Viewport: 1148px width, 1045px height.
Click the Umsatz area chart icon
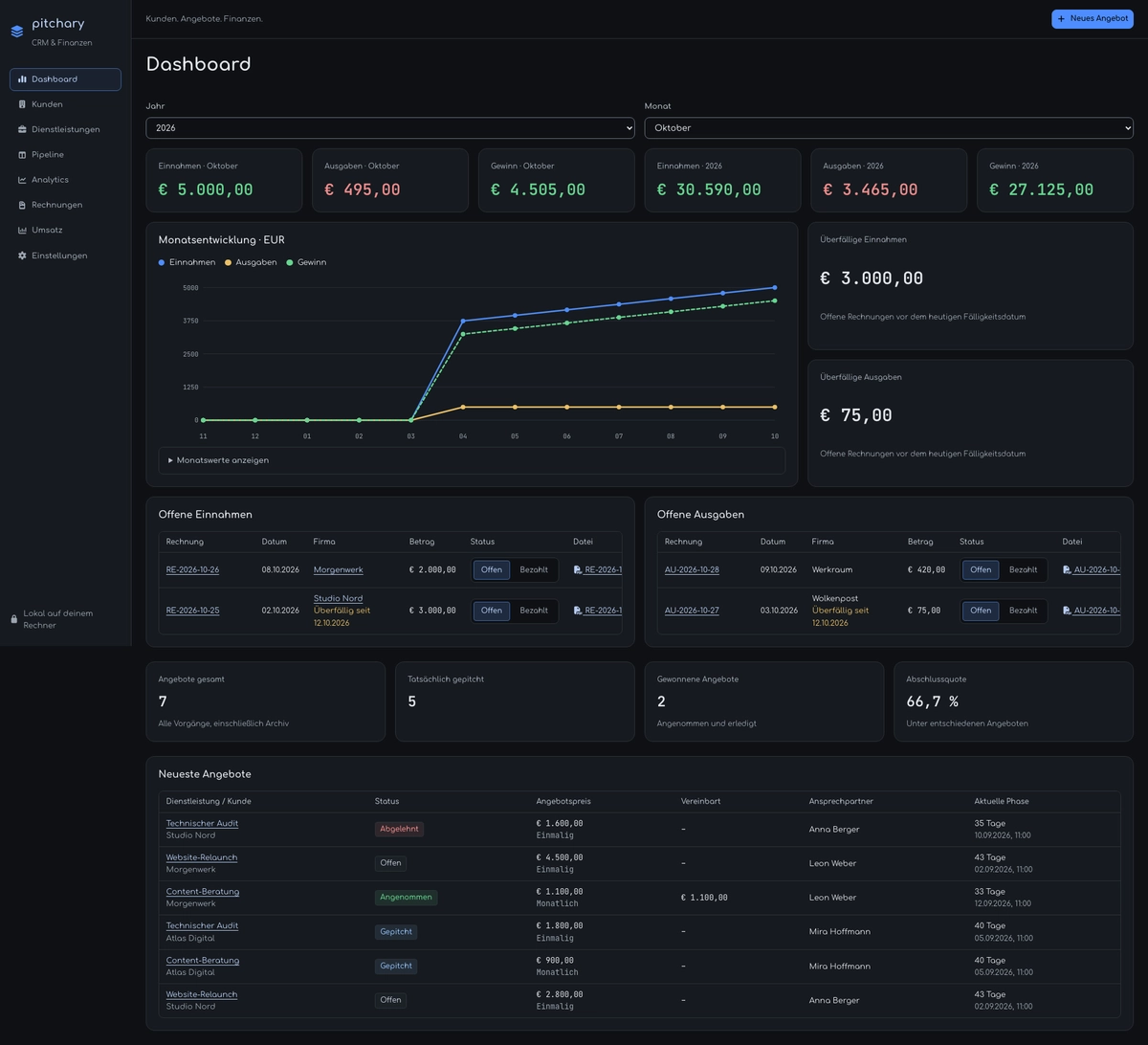click(x=22, y=231)
